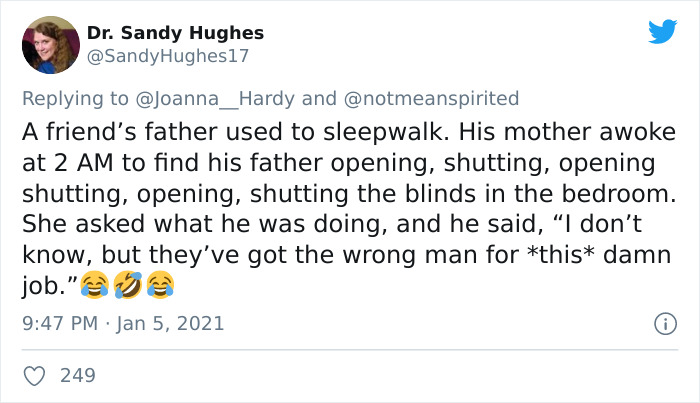Click the rolling-on-floor laughing emoji
The height and width of the screenshot is (403, 700).
pos(128,284)
